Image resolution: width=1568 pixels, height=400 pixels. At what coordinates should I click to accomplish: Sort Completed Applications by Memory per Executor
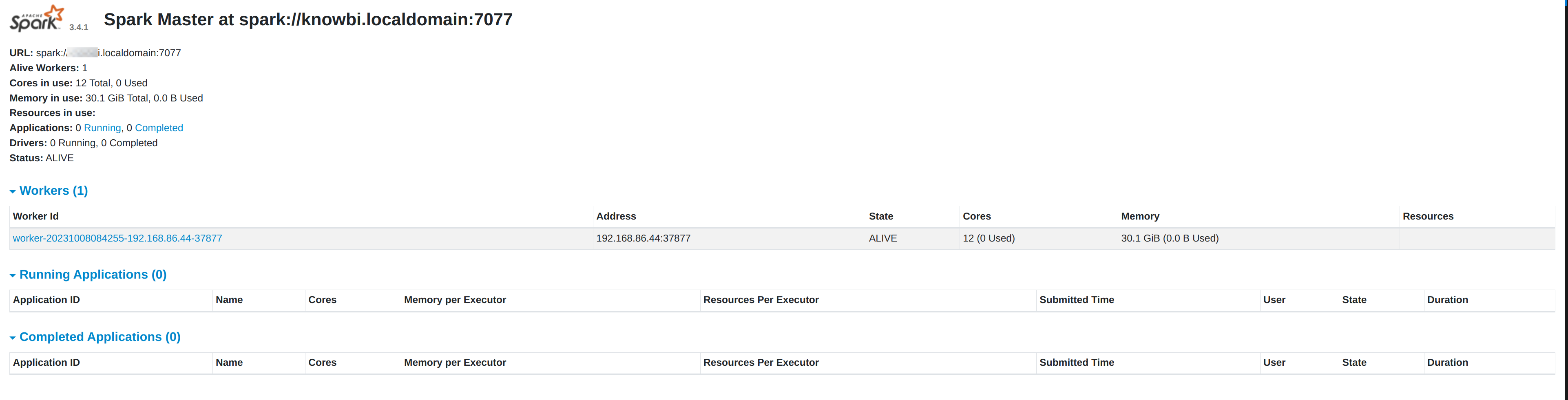tap(455, 363)
